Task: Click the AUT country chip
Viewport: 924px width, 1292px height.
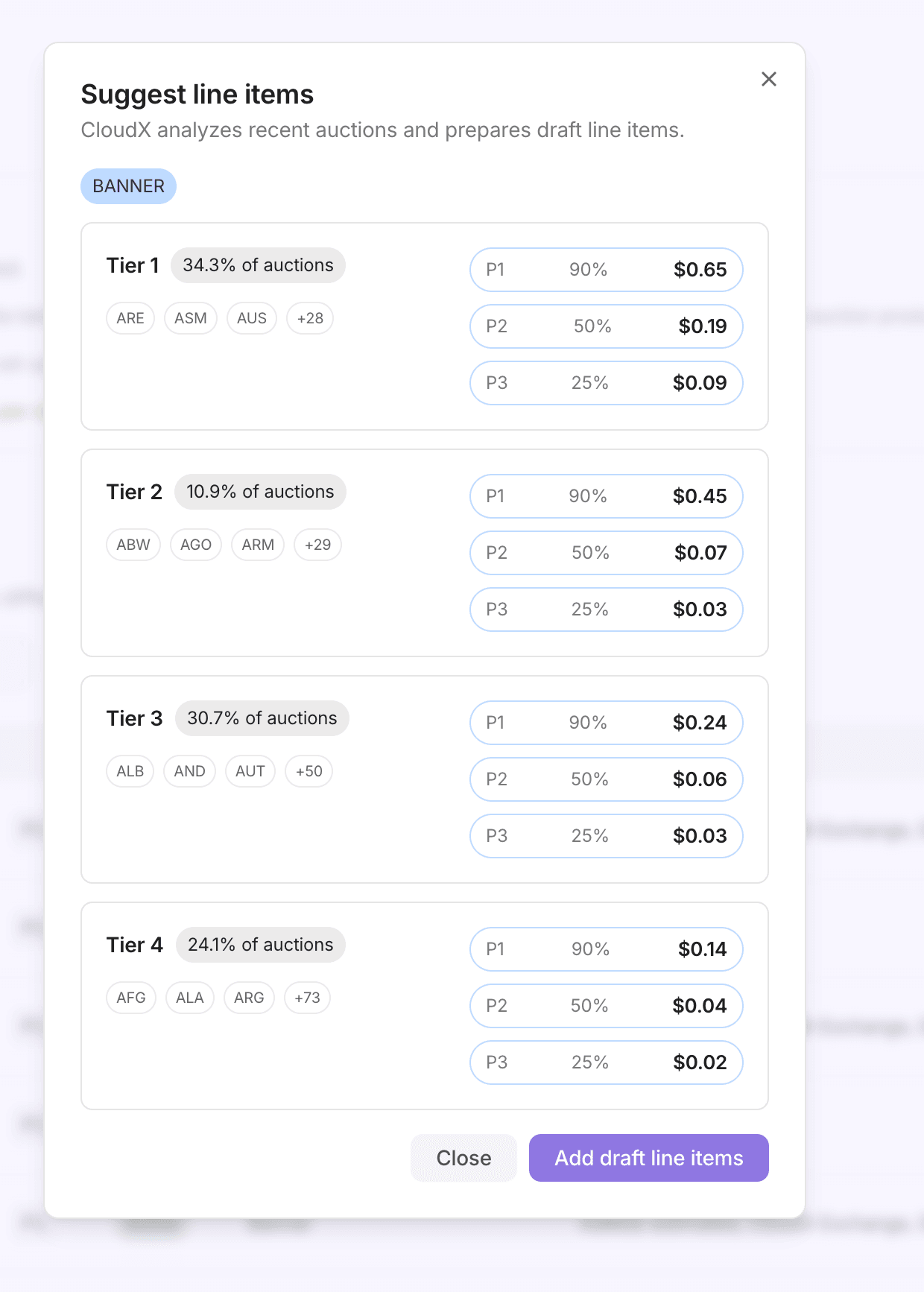Action: tap(250, 771)
